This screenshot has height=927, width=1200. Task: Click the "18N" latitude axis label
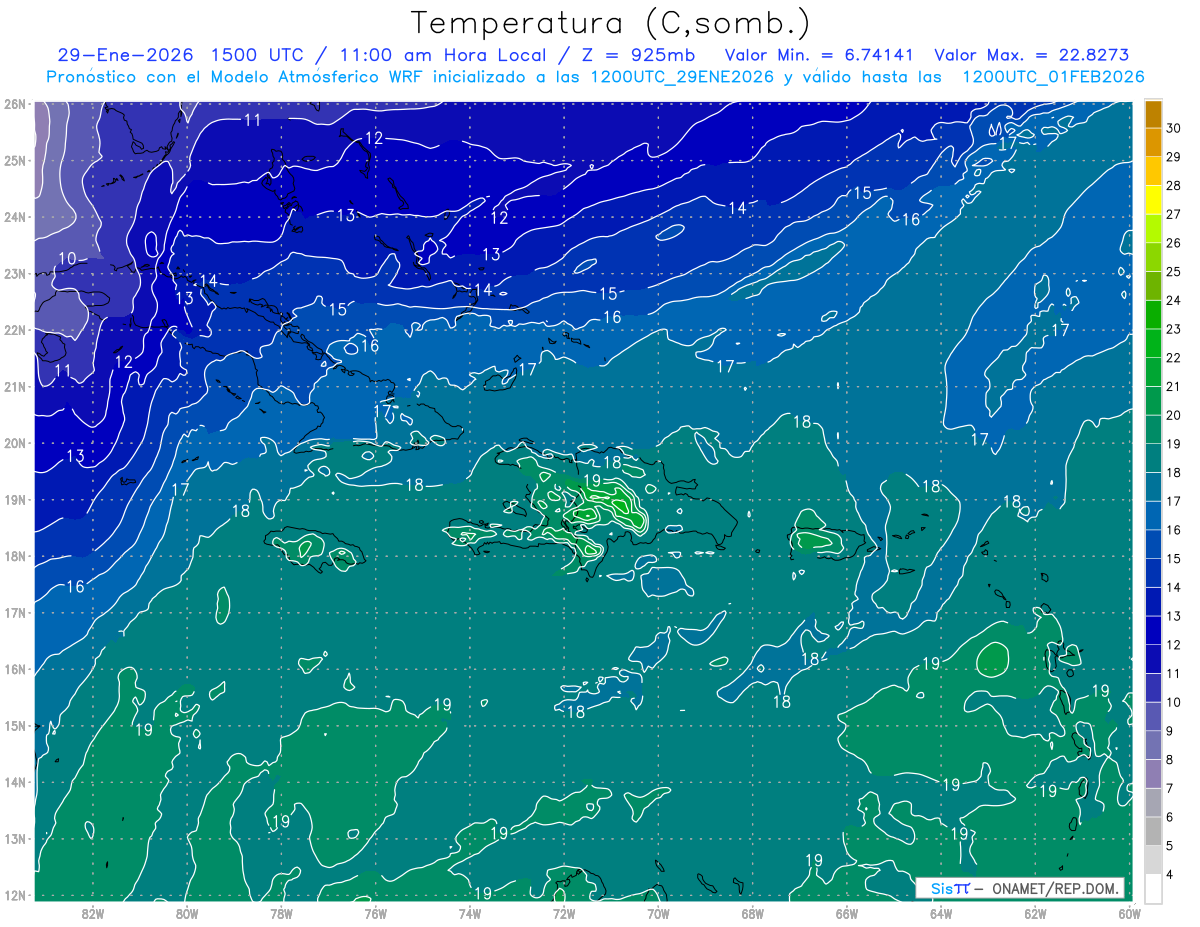pyautogui.click(x=14, y=556)
